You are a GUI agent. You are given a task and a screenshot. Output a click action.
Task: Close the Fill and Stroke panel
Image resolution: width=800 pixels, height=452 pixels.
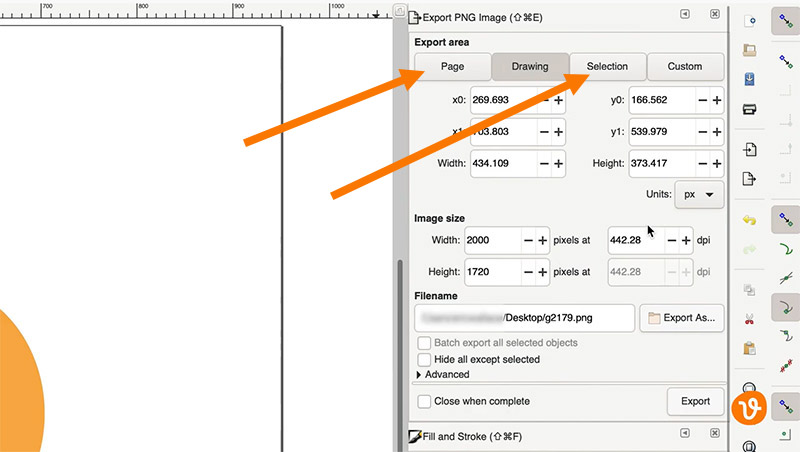coord(715,433)
